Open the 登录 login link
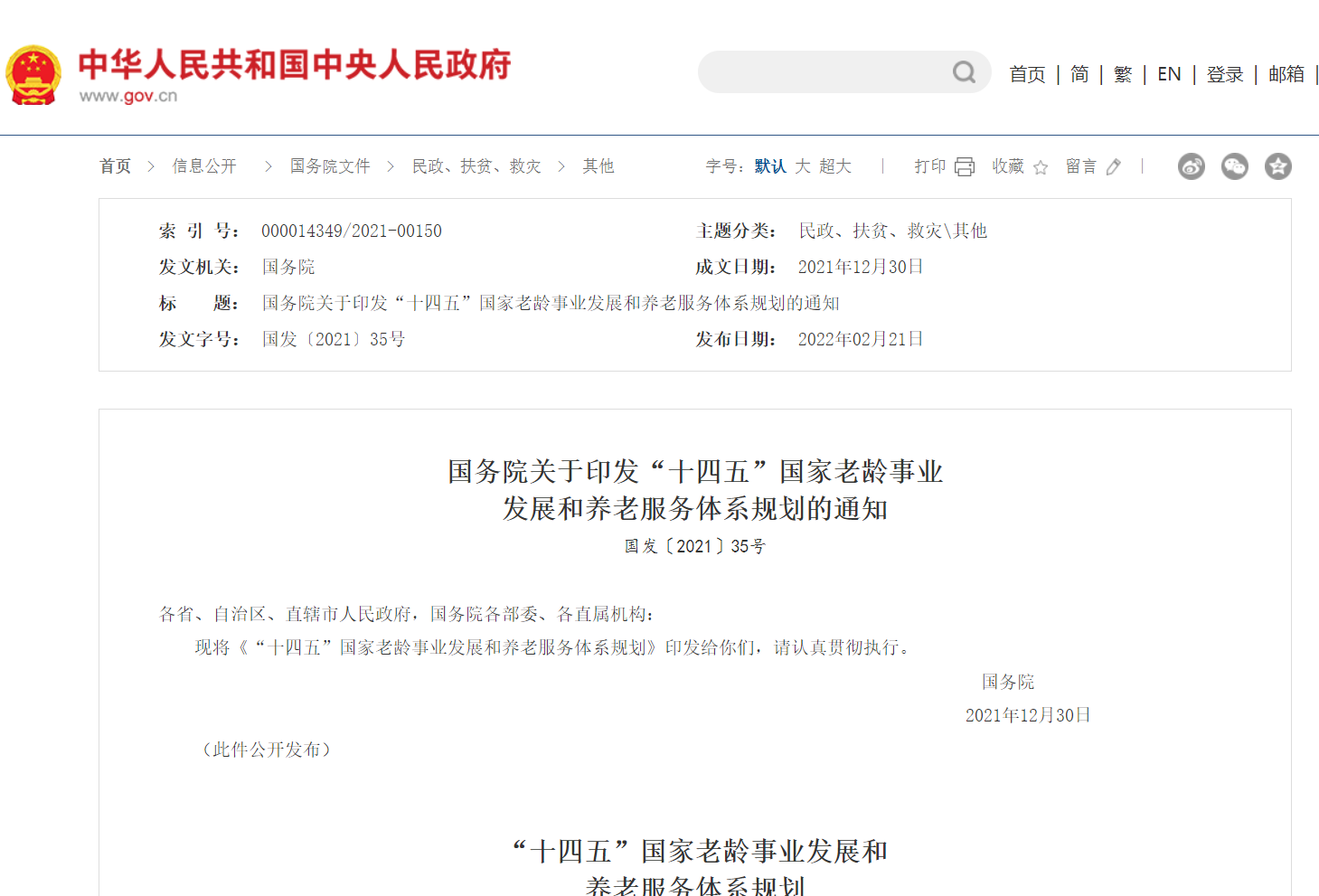Screen dimensions: 1319x896 pos(1225,74)
